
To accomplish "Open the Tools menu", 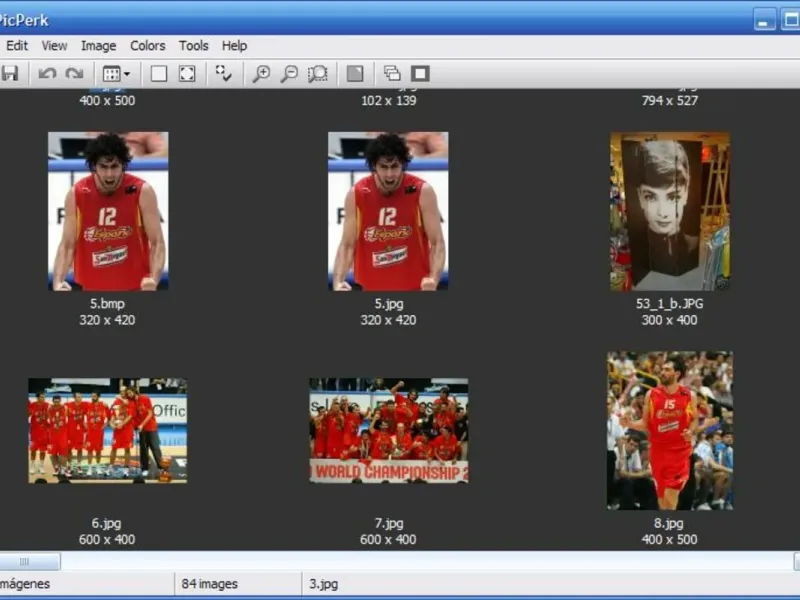I will click(194, 45).
